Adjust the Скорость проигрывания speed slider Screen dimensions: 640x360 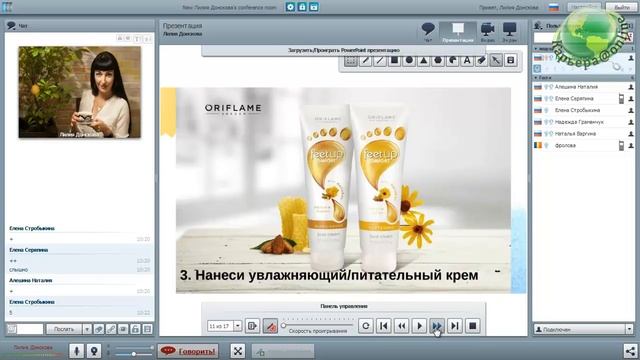(318, 325)
